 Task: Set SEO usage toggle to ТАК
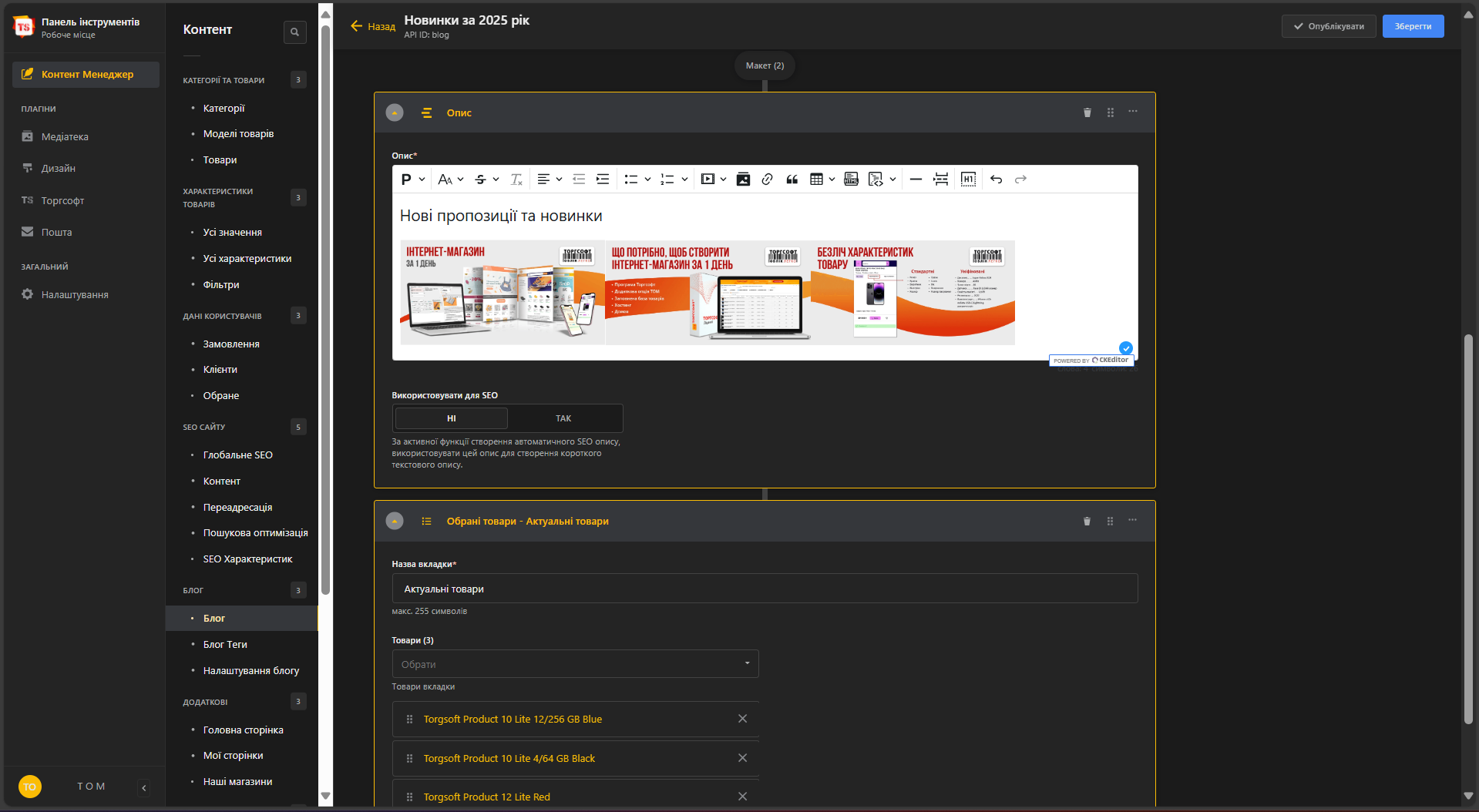coord(563,418)
